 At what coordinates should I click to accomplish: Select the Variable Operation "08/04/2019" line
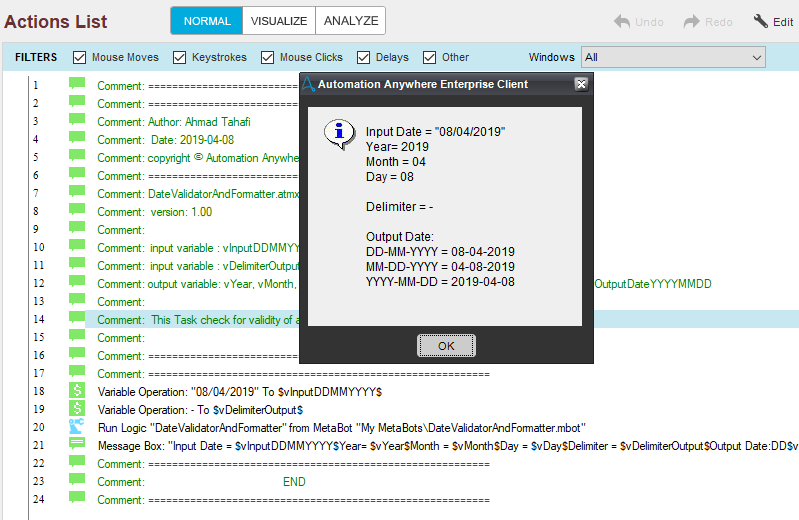239,392
